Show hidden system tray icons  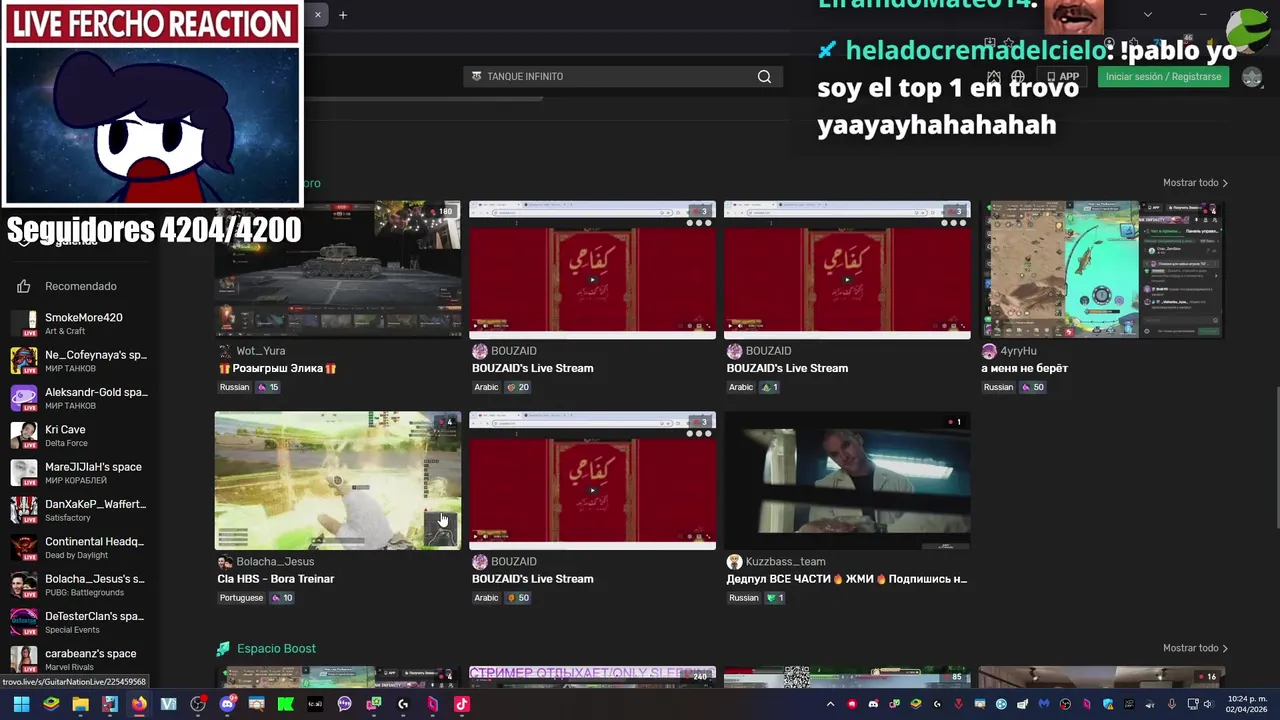coord(830,704)
